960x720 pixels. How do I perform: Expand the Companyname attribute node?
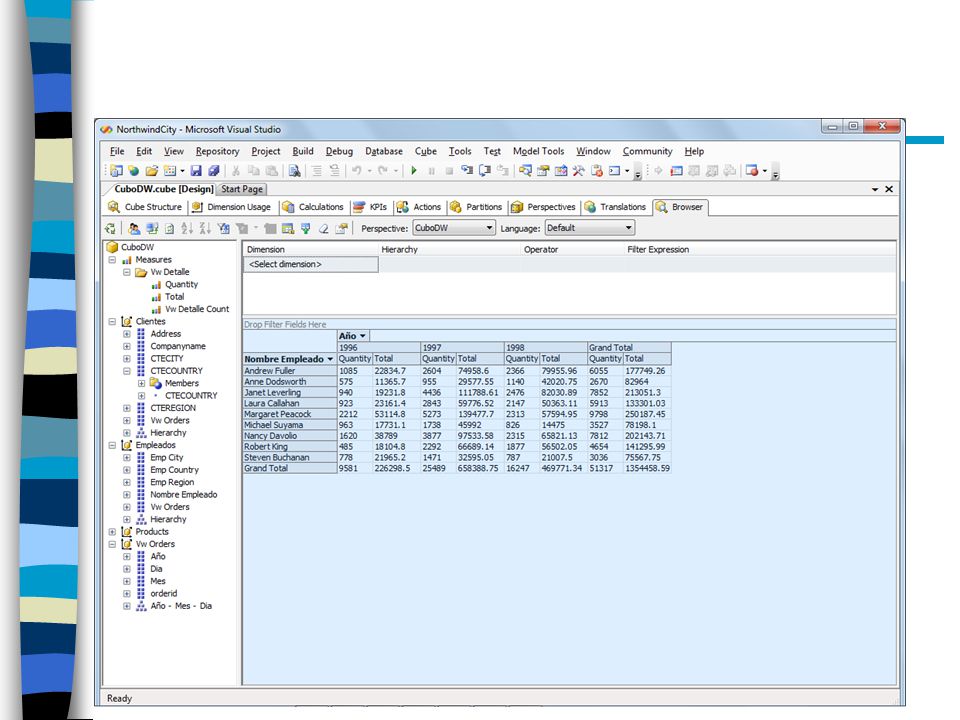click(x=127, y=347)
